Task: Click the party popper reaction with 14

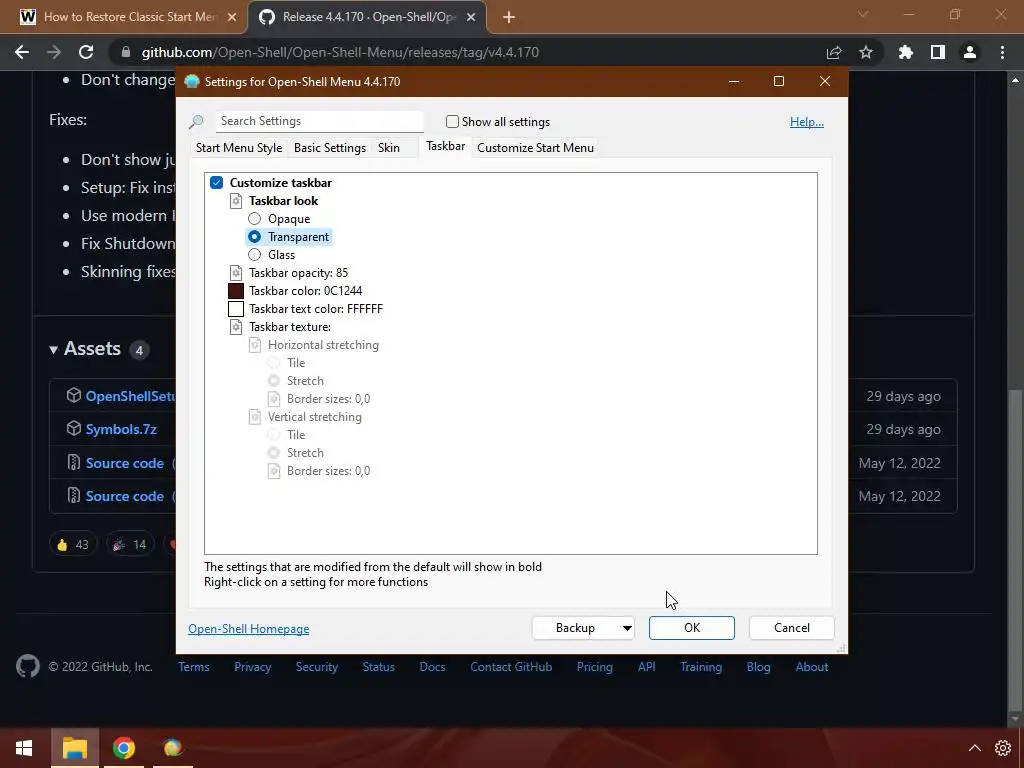Action: click(130, 544)
